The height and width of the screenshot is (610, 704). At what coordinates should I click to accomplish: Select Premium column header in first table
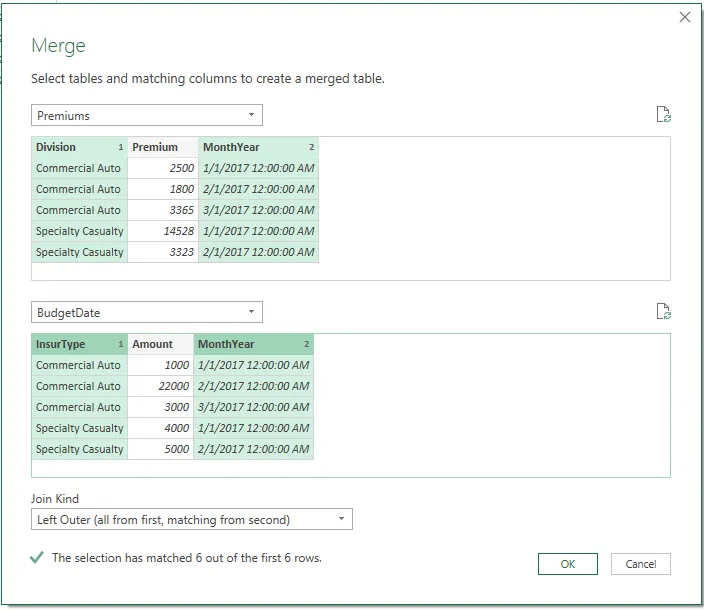point(163,147)
